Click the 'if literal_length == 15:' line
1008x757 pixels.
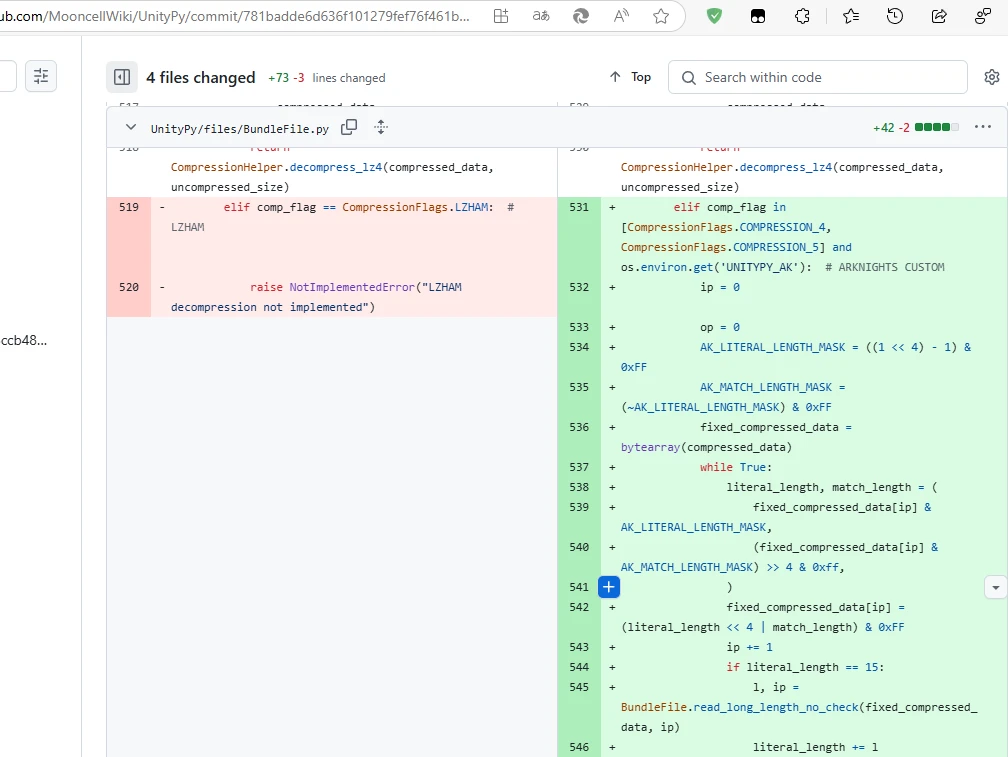point(805,667)
